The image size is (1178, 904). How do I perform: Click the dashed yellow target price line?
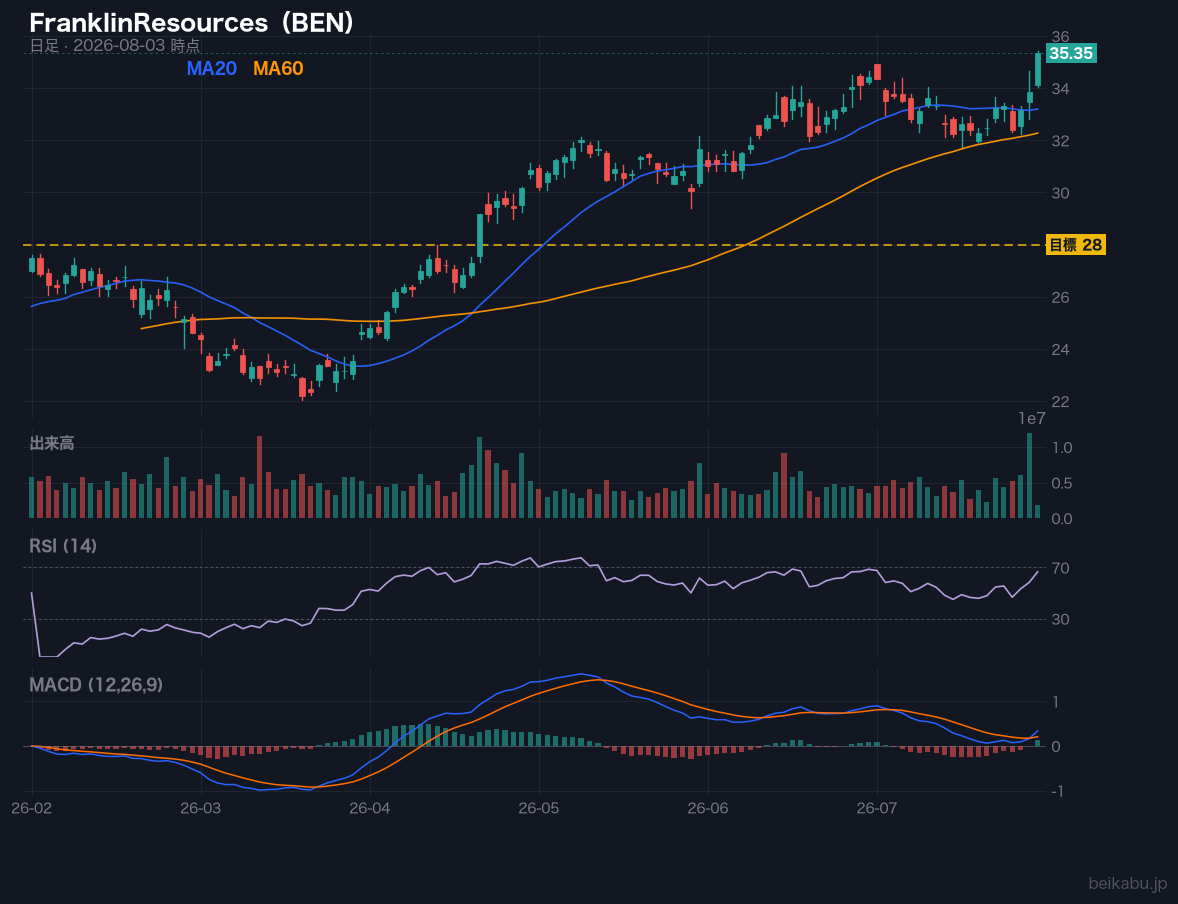533,245
